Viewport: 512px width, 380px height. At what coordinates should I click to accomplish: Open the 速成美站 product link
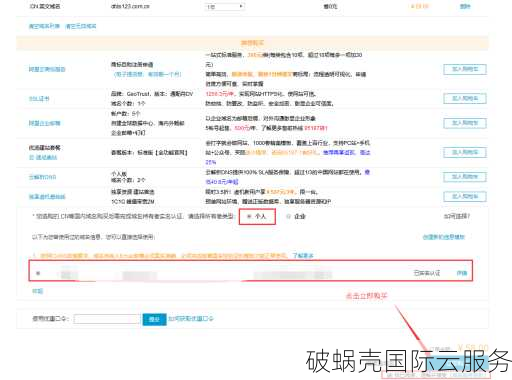[x=43, y=157]
